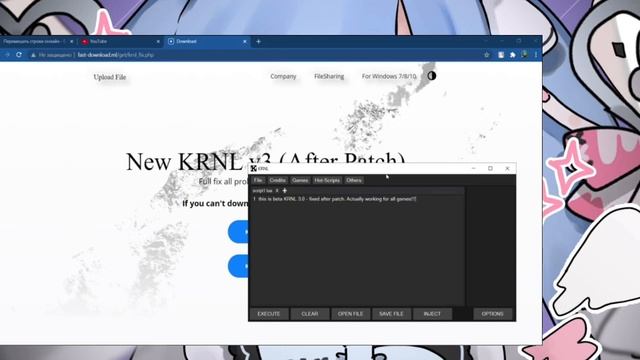Open the OPTIONS button in KRNL
Image resolution: width=640 pixels, height=360 pixels.
coord(493,314)
